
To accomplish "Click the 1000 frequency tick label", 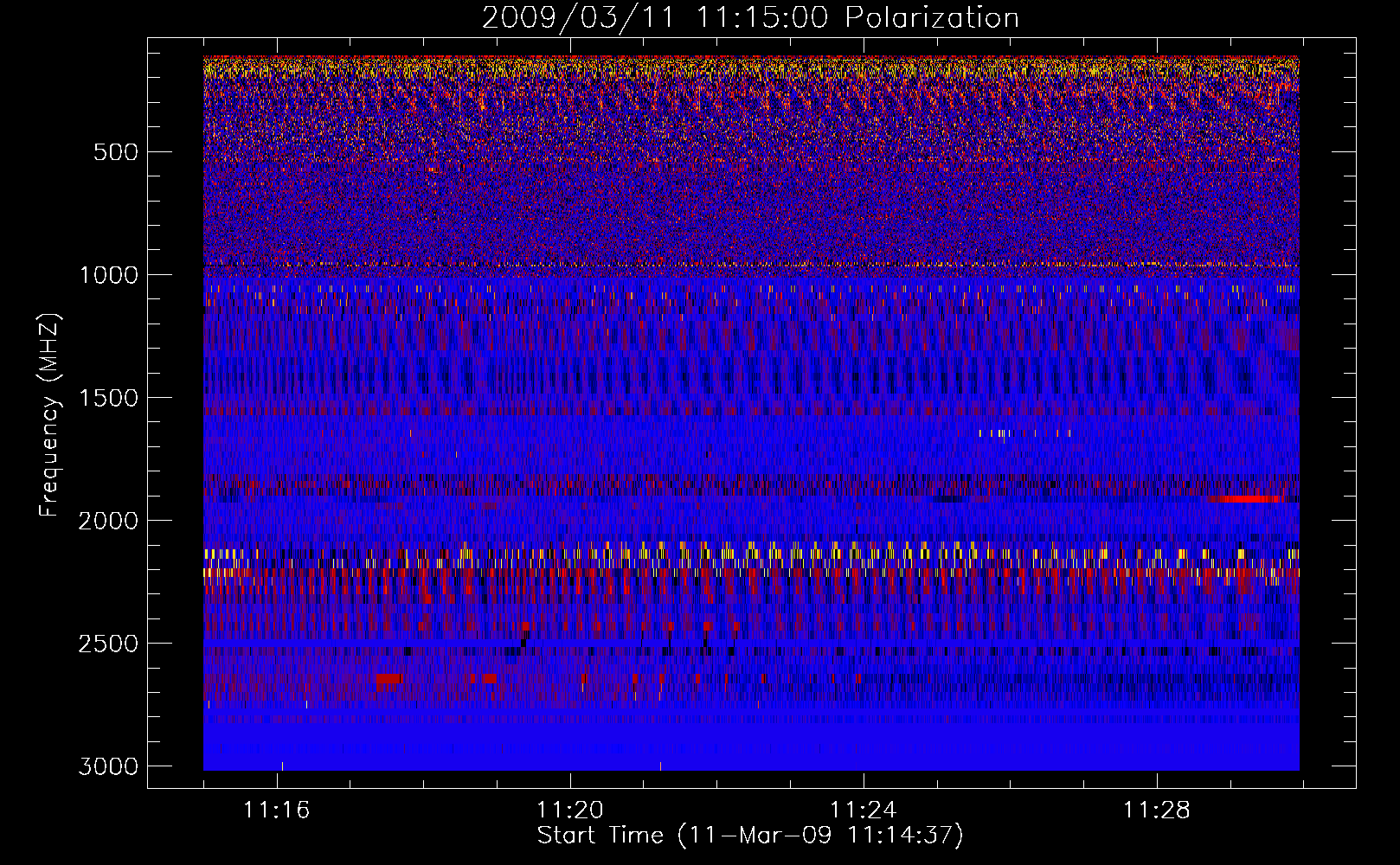I will pyautogui.click(x=108, y=275).
